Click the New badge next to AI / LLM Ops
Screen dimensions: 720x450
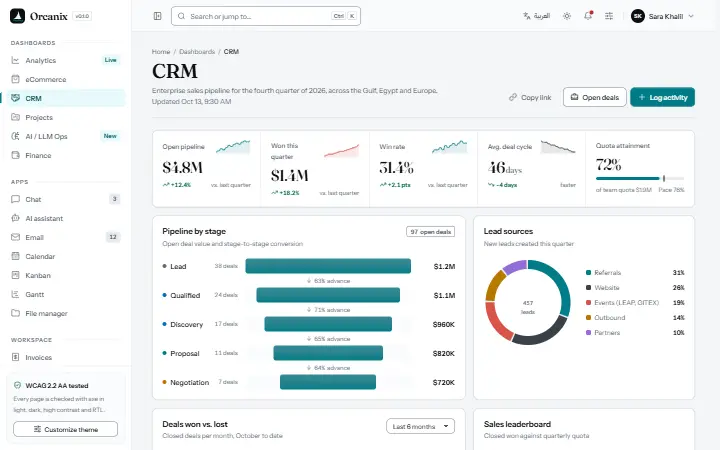click(x=110, y=136)
